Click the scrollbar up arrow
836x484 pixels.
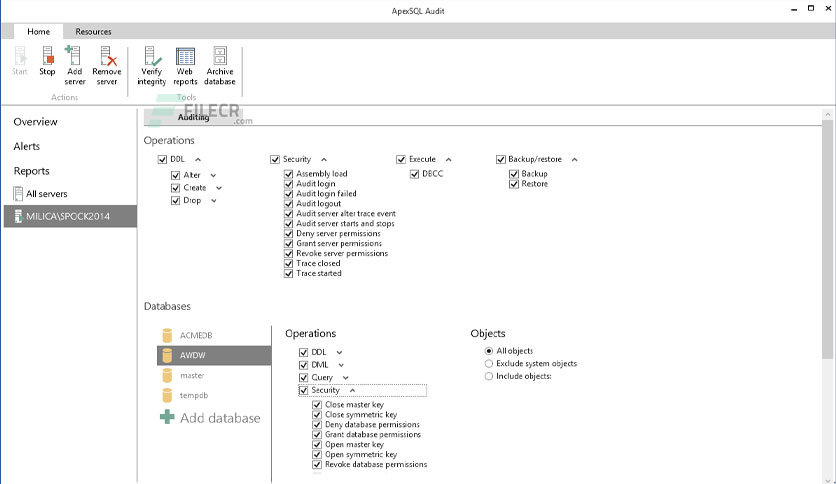[827, 114]
